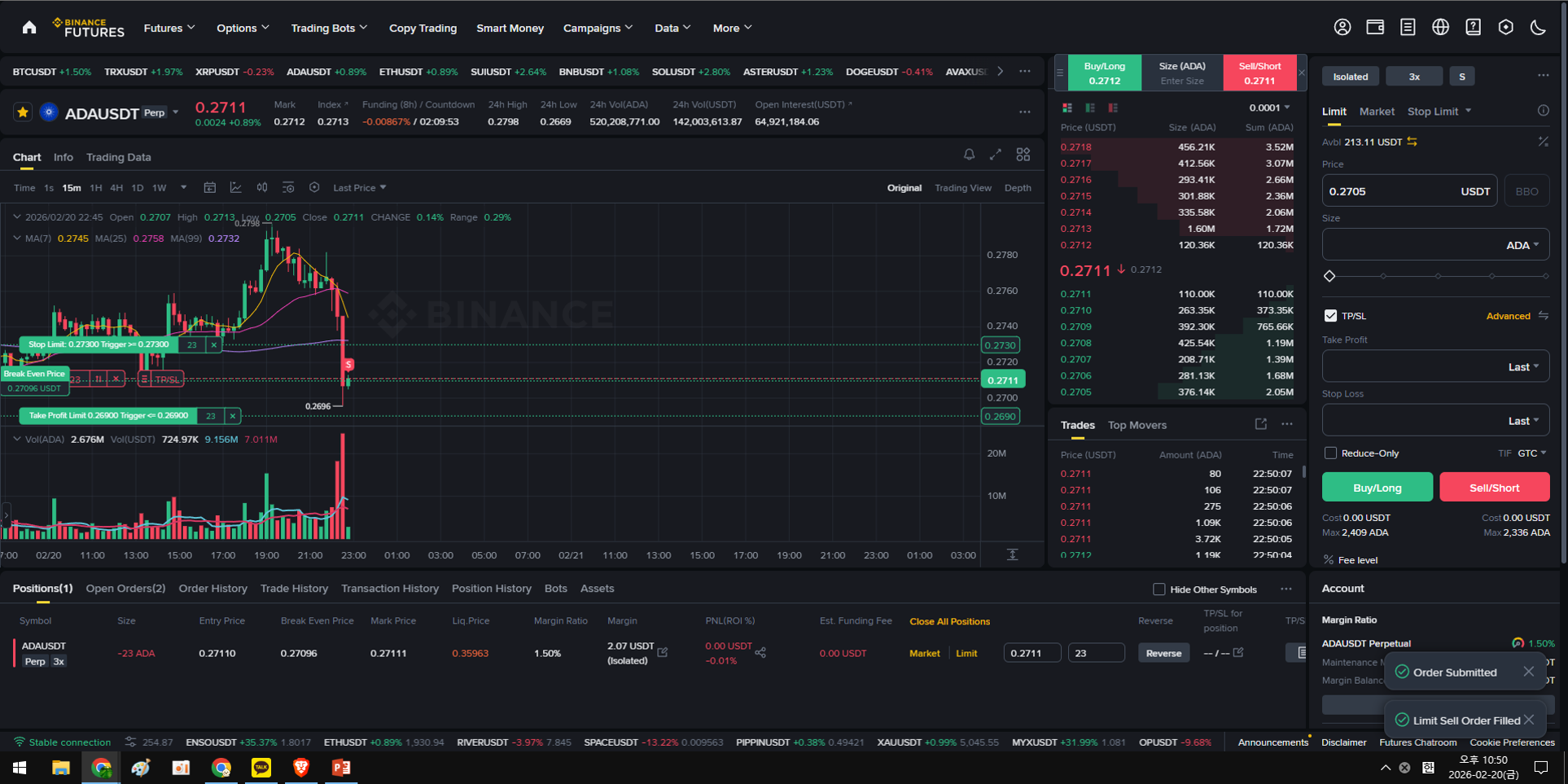
Task: Click the red Sell/Short button in order form
Action: 1494,487
